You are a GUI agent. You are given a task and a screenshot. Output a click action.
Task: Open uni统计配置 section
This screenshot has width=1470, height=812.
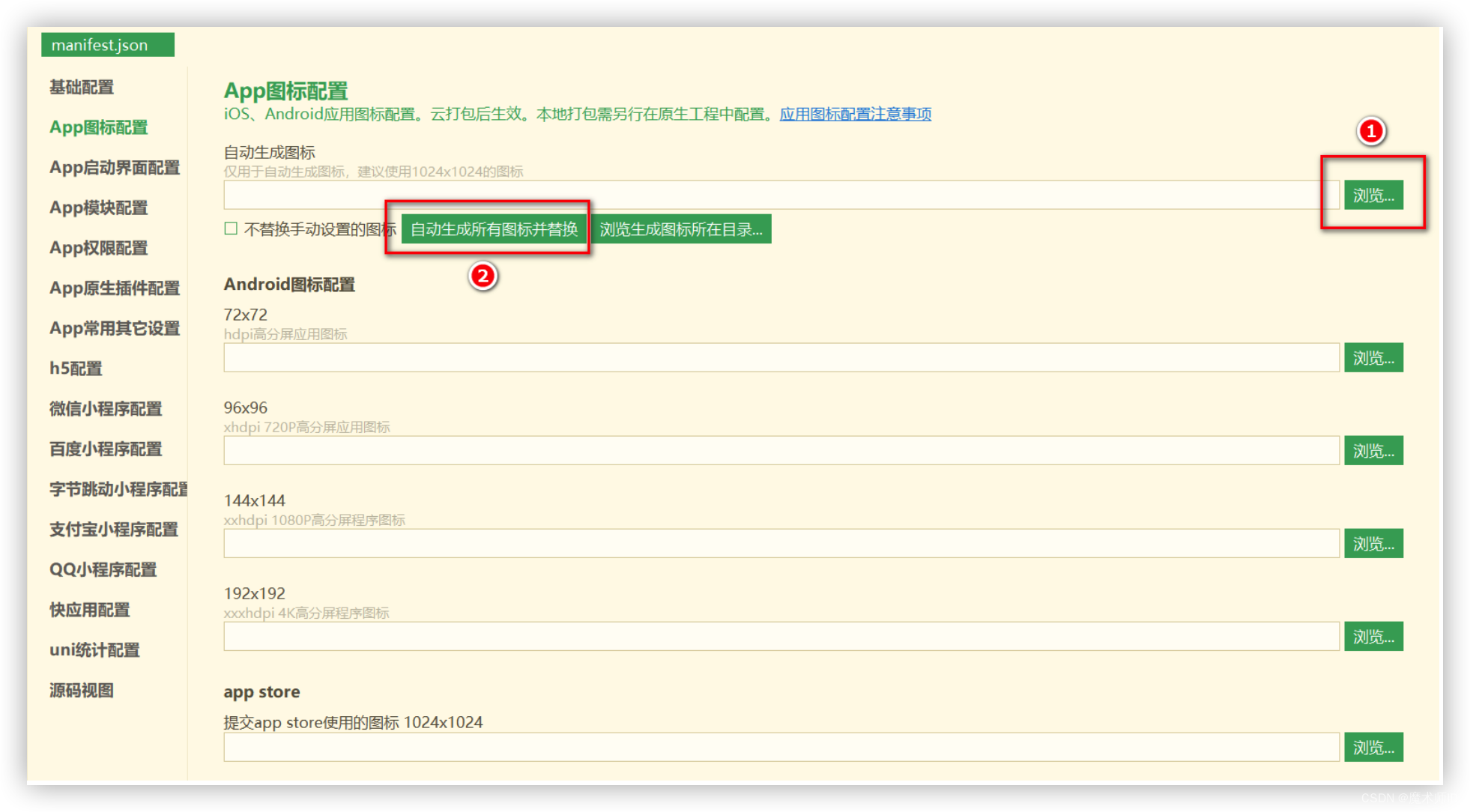[x=94, y=650]
